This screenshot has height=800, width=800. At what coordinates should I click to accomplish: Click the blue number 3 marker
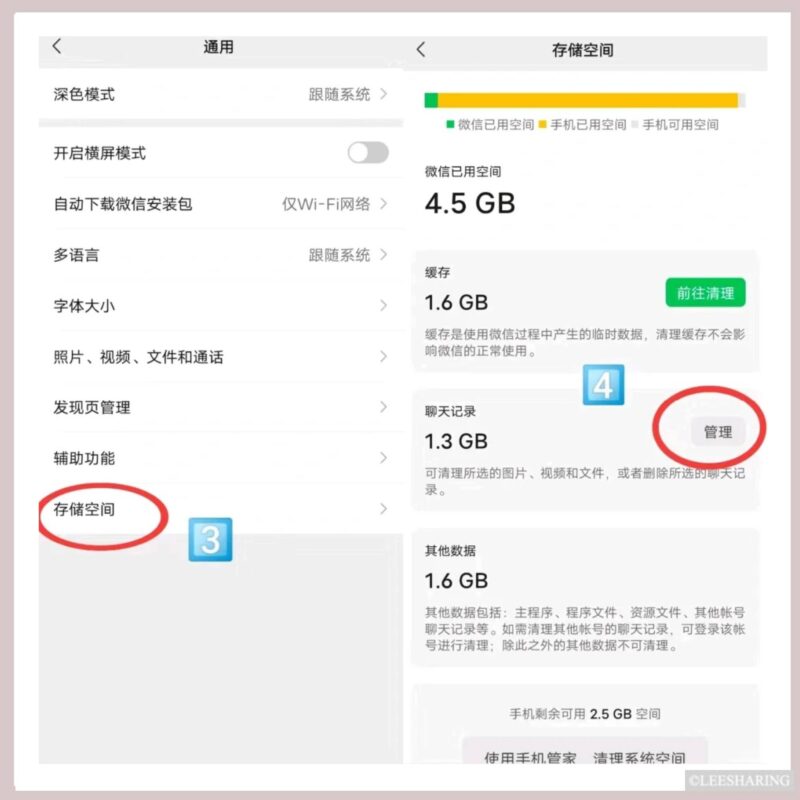pos(210,540)
